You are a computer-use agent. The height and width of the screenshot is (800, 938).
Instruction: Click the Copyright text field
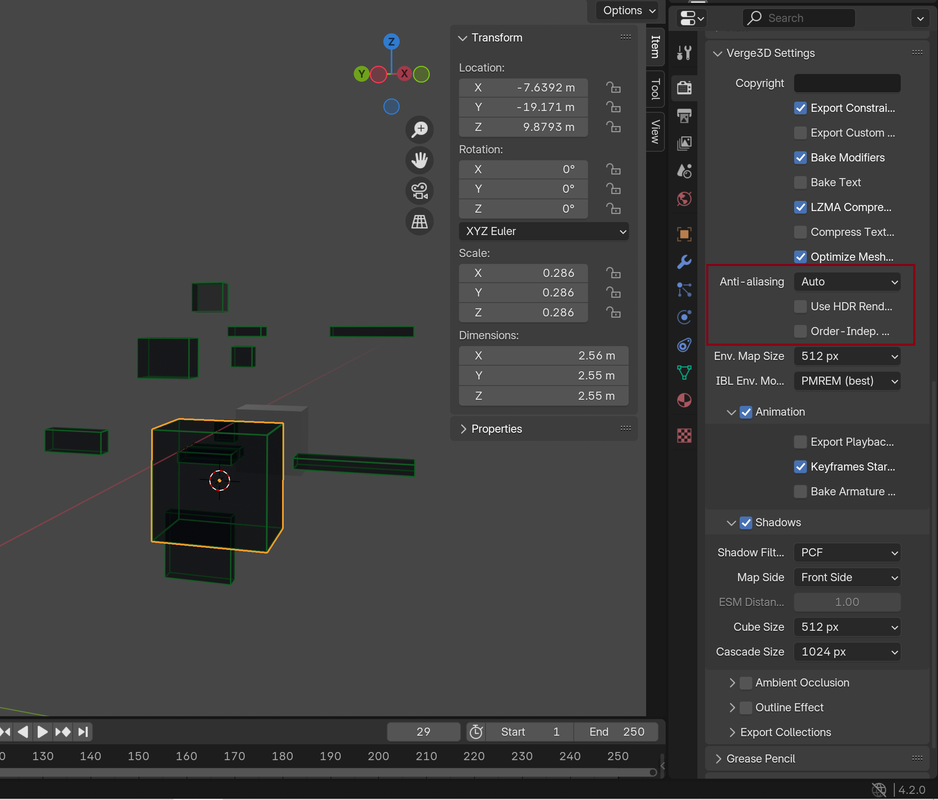click(x=847, y=83)
